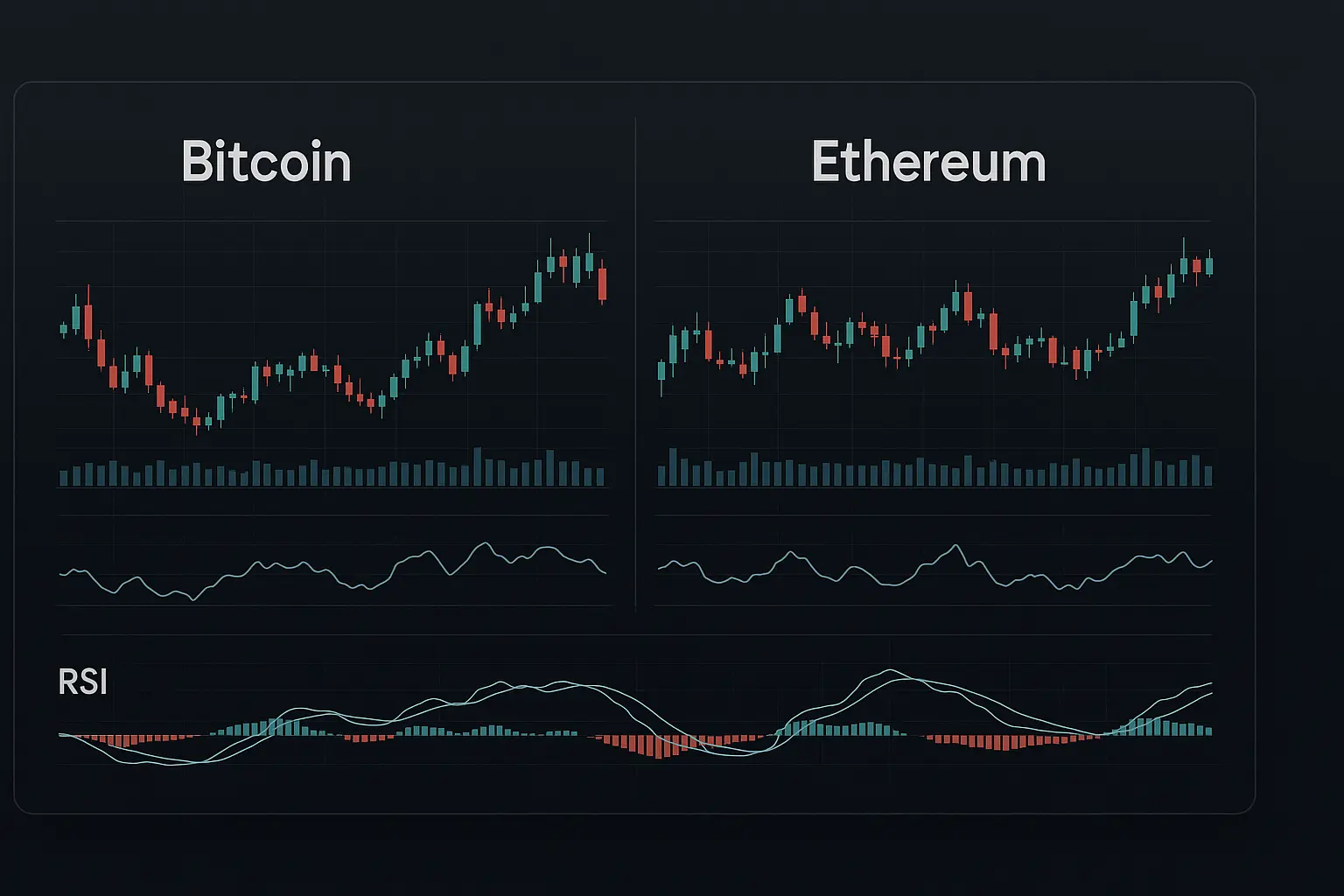Click the large red histogram cluster in RSI panel center
1344x896 pixels.
tap(661, 746)
